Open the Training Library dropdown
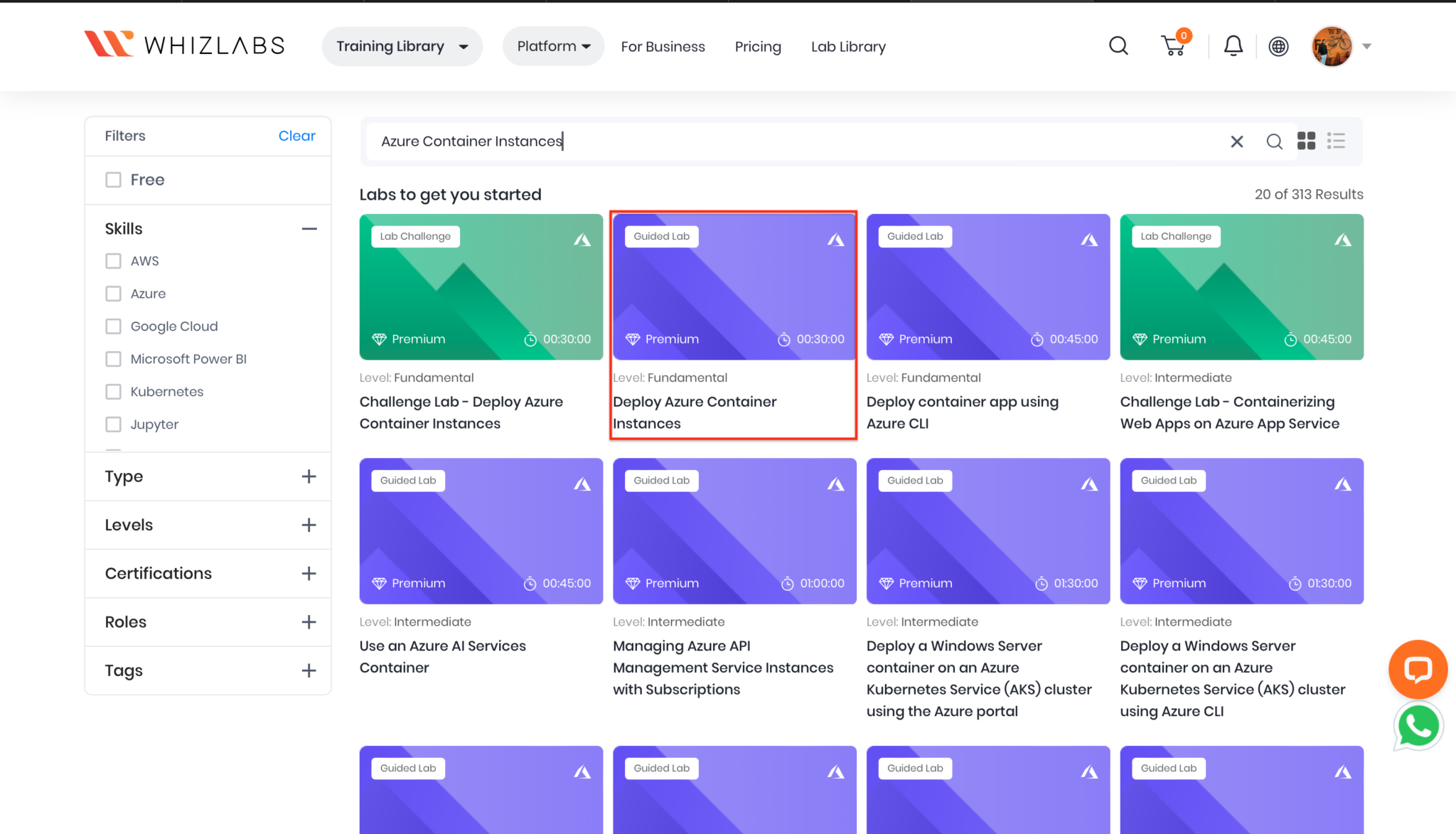This screenshot has width=1456, height=834. pyautogui.click(x=401, y=46)
